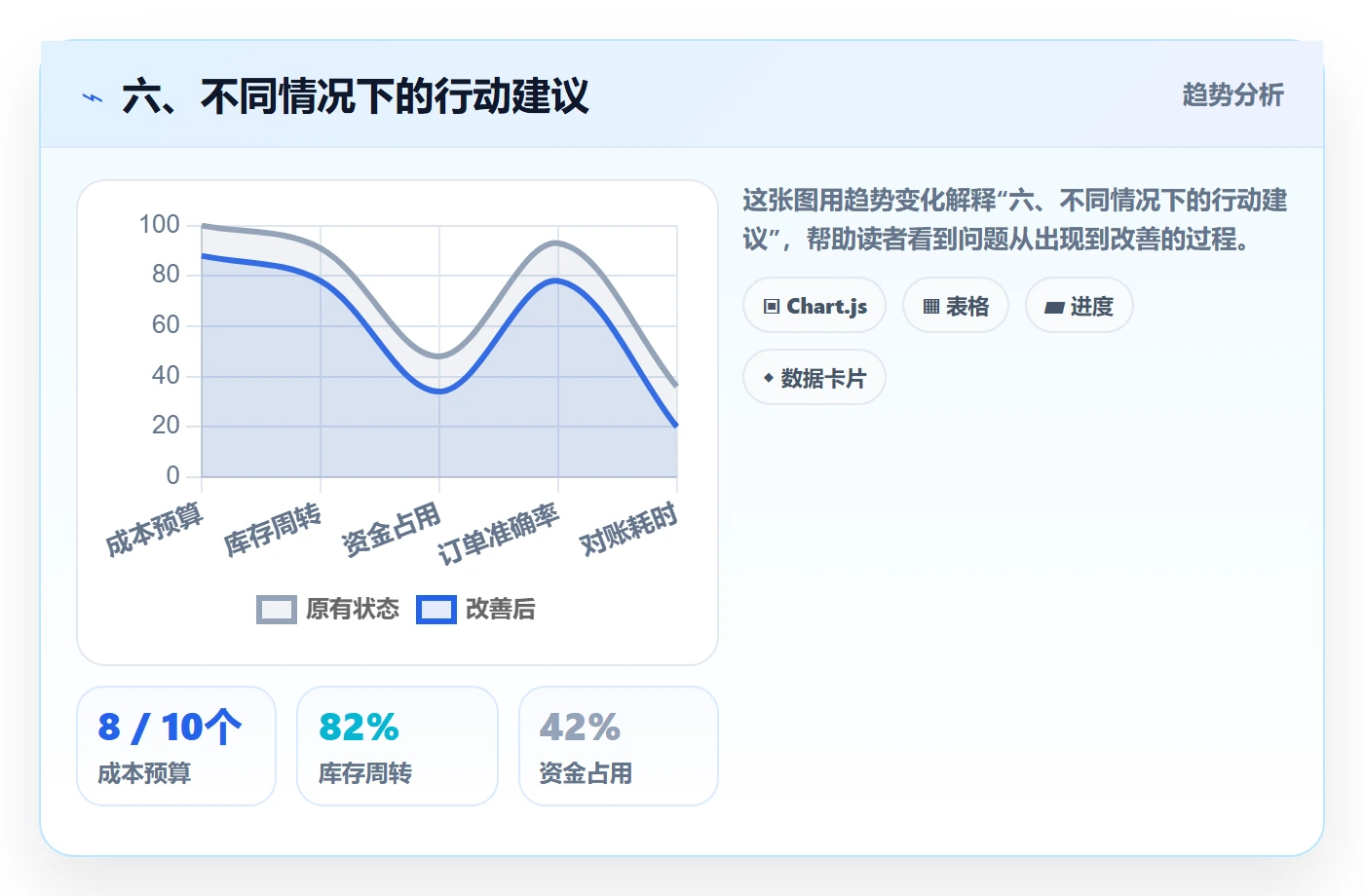This screenshot has height=896, width=1364.
Task: Click the bar icon in 进度 chip
Action: tap(1054, 308)
